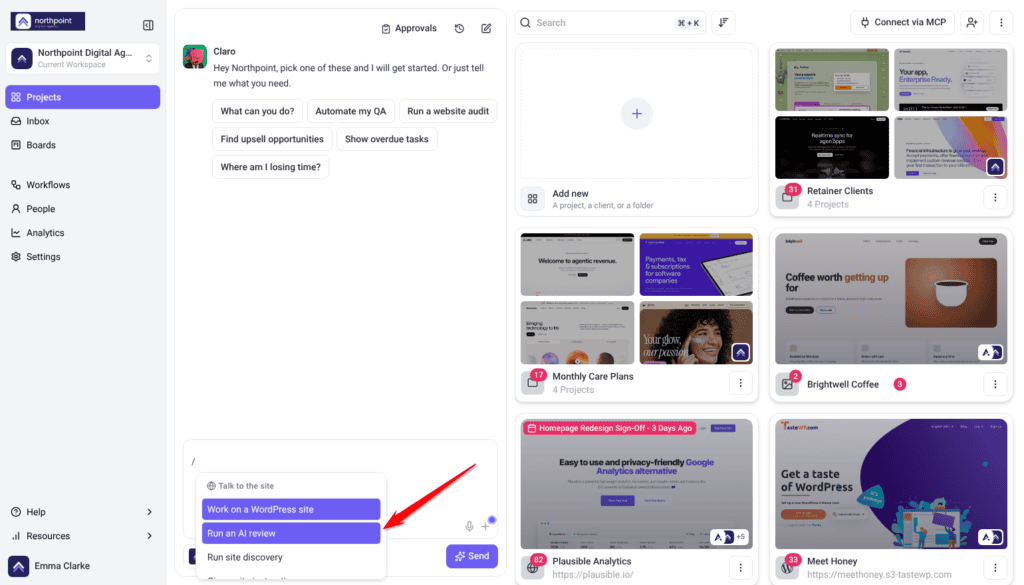Click Brightwell Coffee image icon with badge
Viewport: 1024px width, 585px height.
click(788, 383)
